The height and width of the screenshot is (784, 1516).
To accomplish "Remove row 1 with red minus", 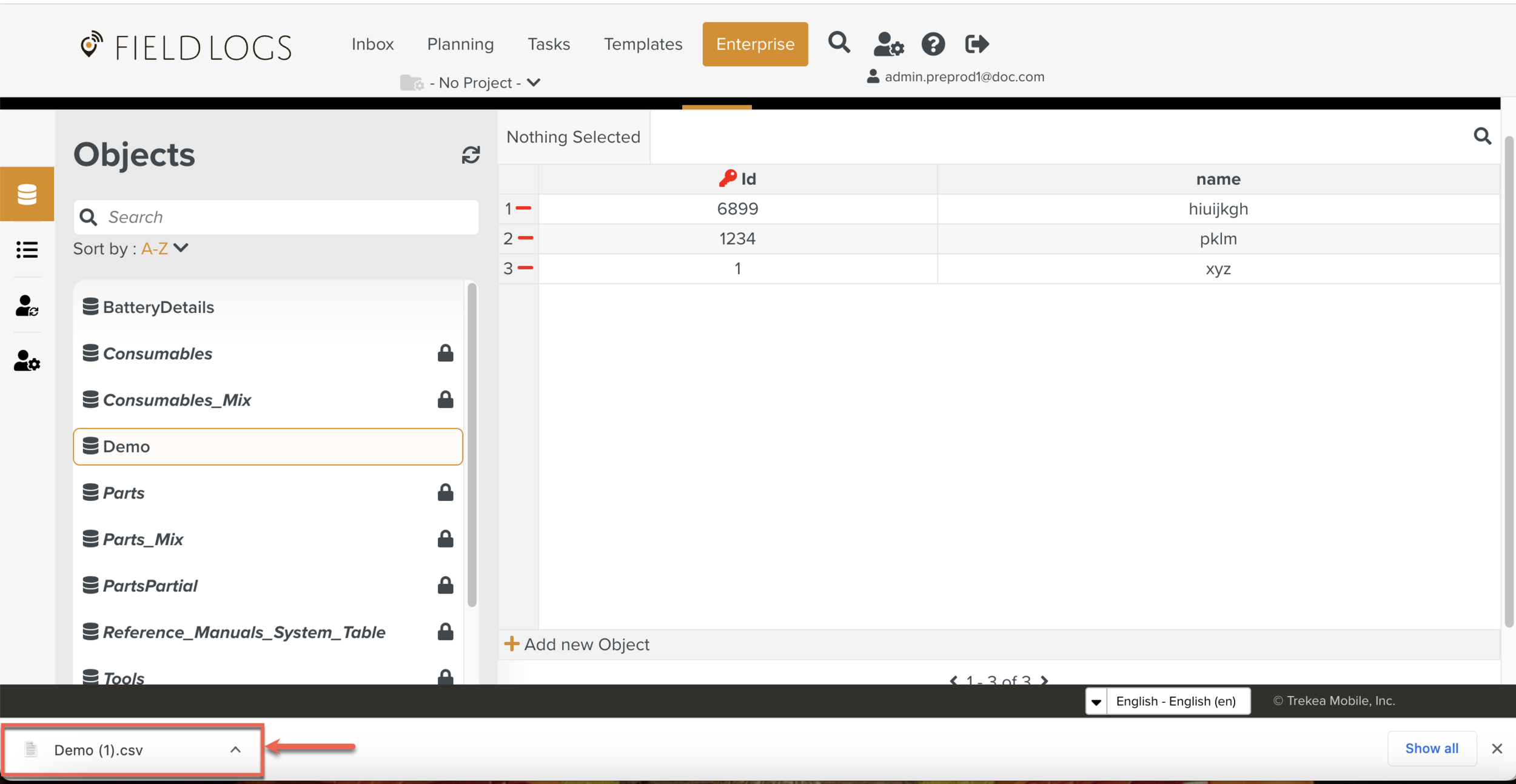I will click(524, 209).
